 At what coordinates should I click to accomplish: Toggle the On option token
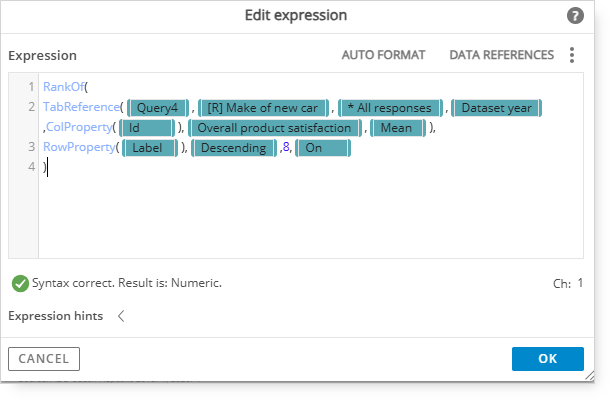[323, 148]
